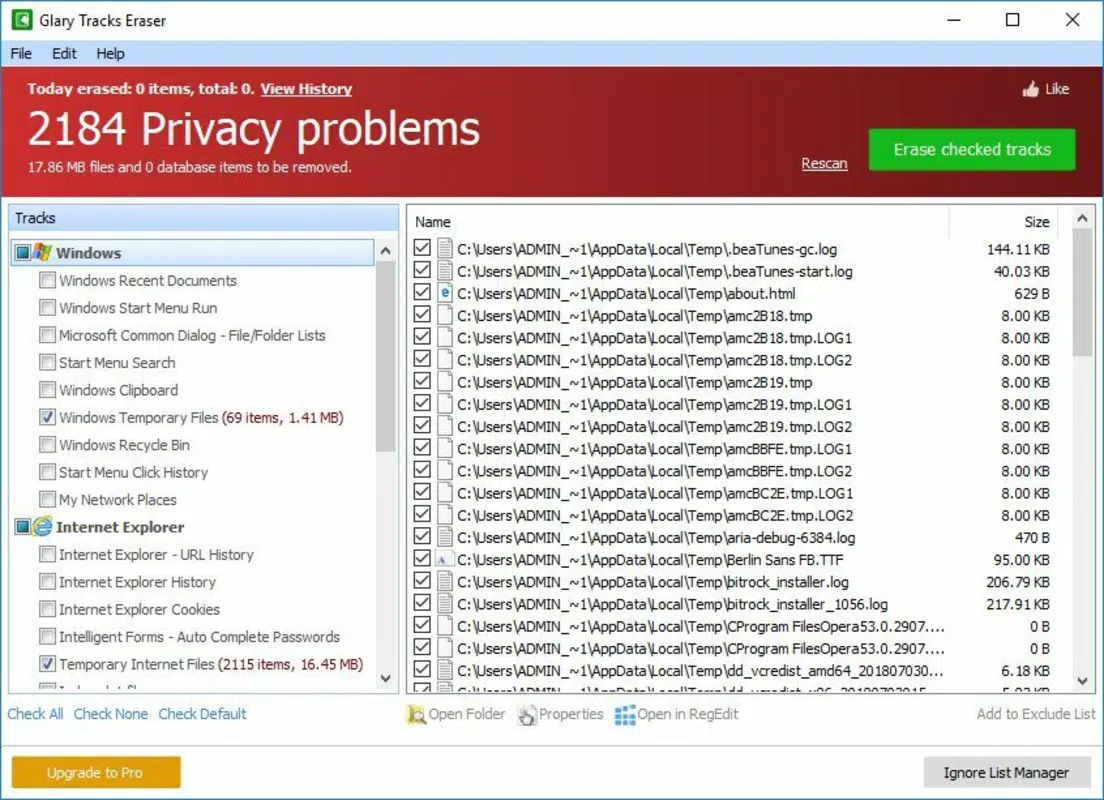The image size is (1104, 800).
Task: Open the View History link
Action: coord(306,89)
